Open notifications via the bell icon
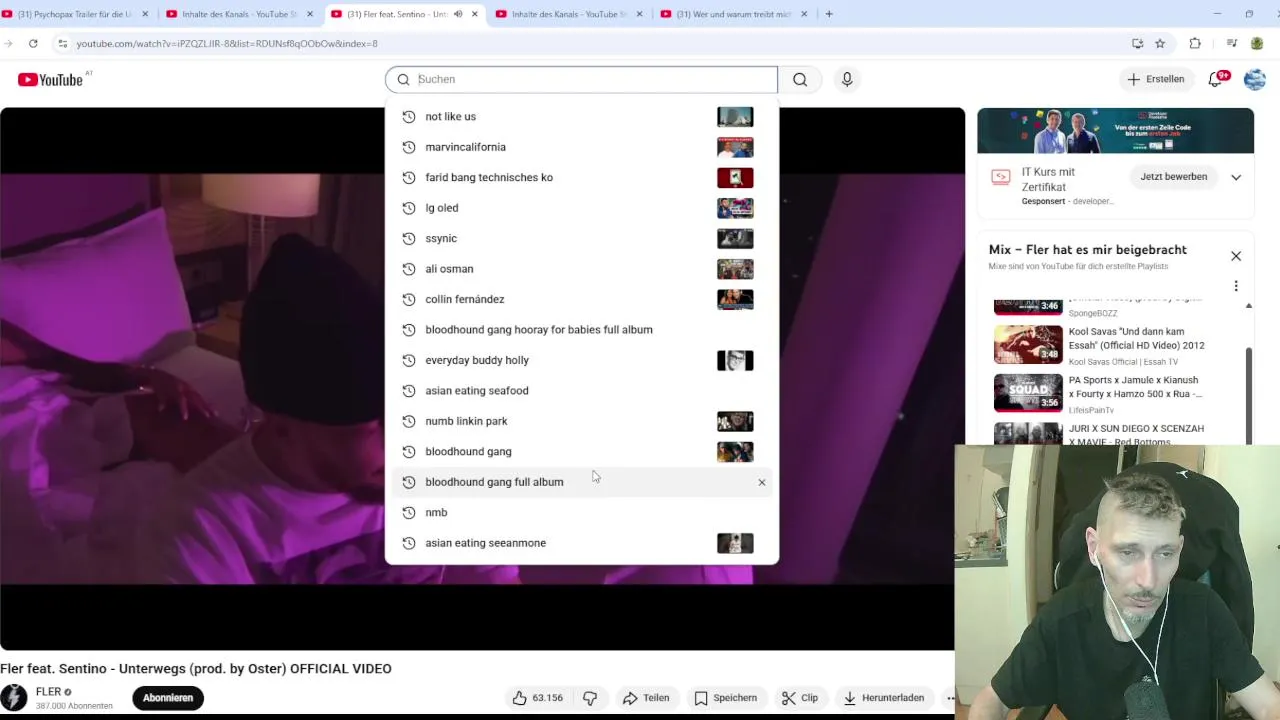 click(x=1216, y=79)
